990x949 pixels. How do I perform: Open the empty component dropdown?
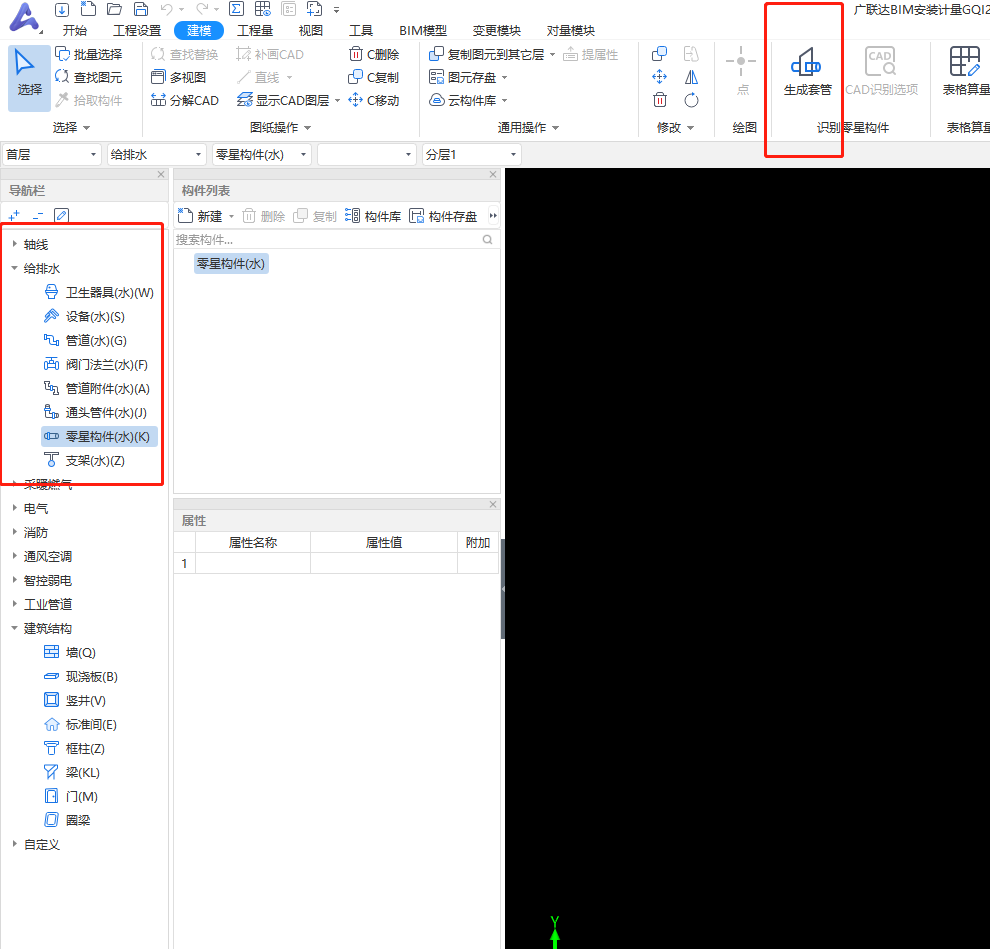coord(367,154)
